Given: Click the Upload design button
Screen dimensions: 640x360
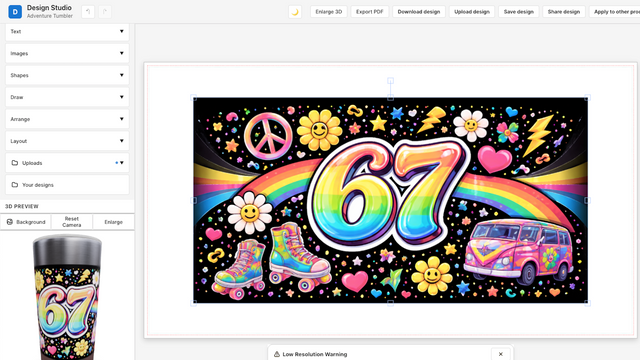Looking at the screenshot, I should tap(472, 12).
